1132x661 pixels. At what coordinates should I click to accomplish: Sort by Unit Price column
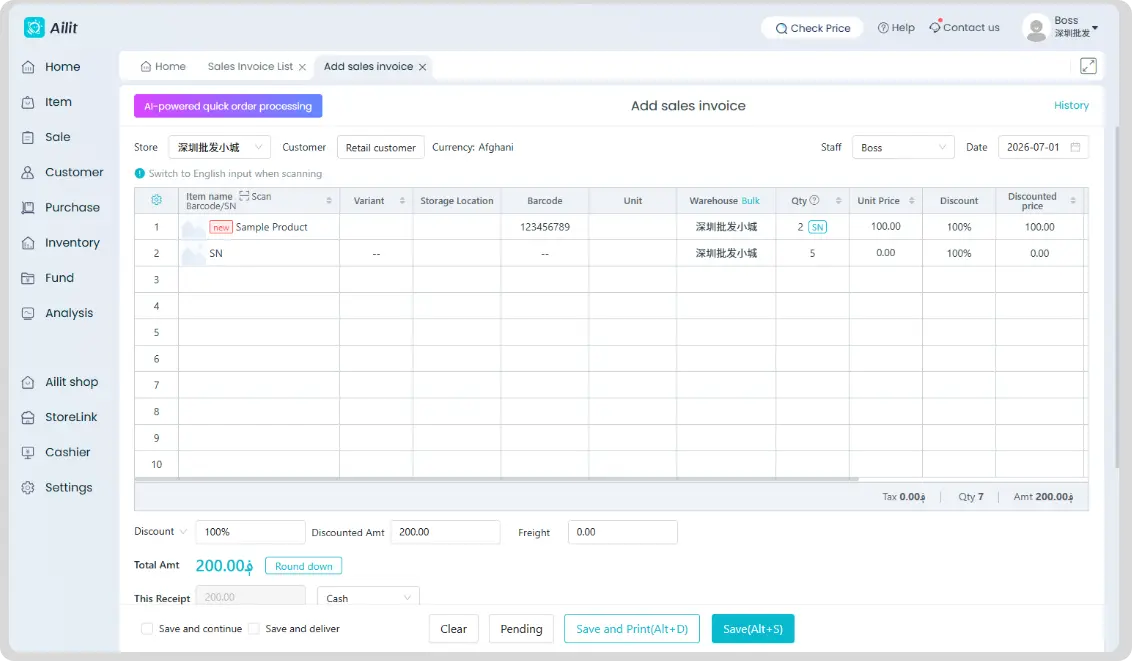tap(912, 201)
